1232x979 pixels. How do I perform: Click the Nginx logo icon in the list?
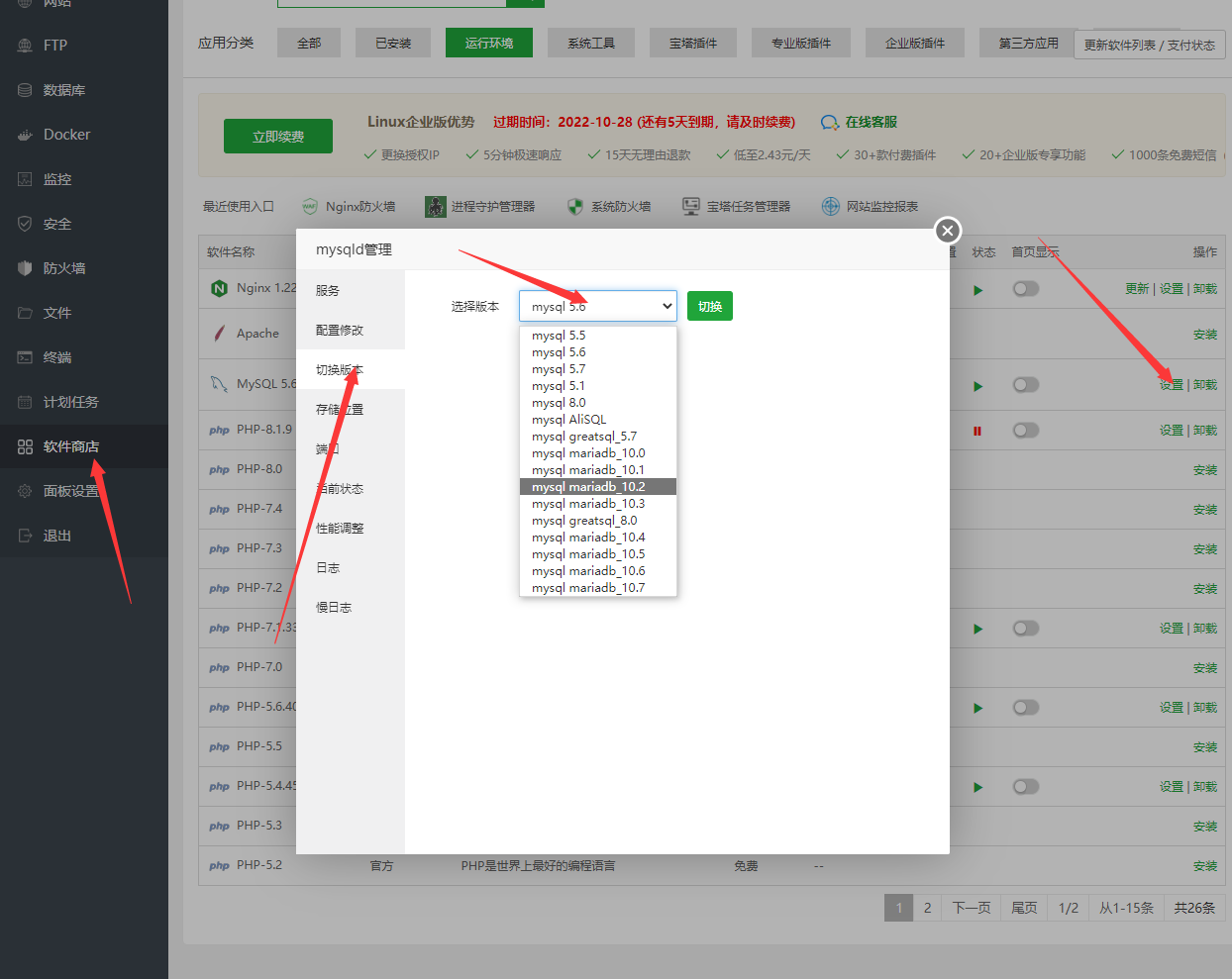point(219,288)
